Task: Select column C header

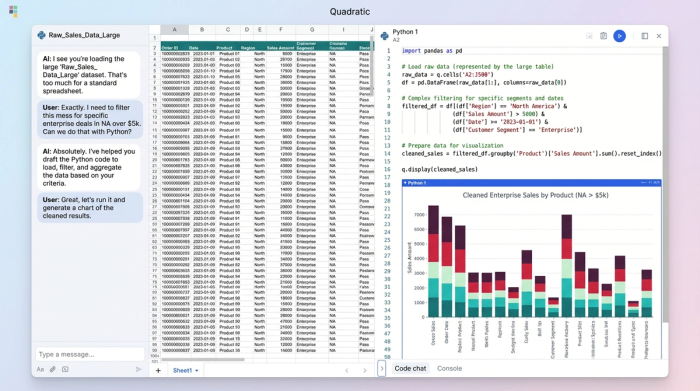Action: click(228, 29)
